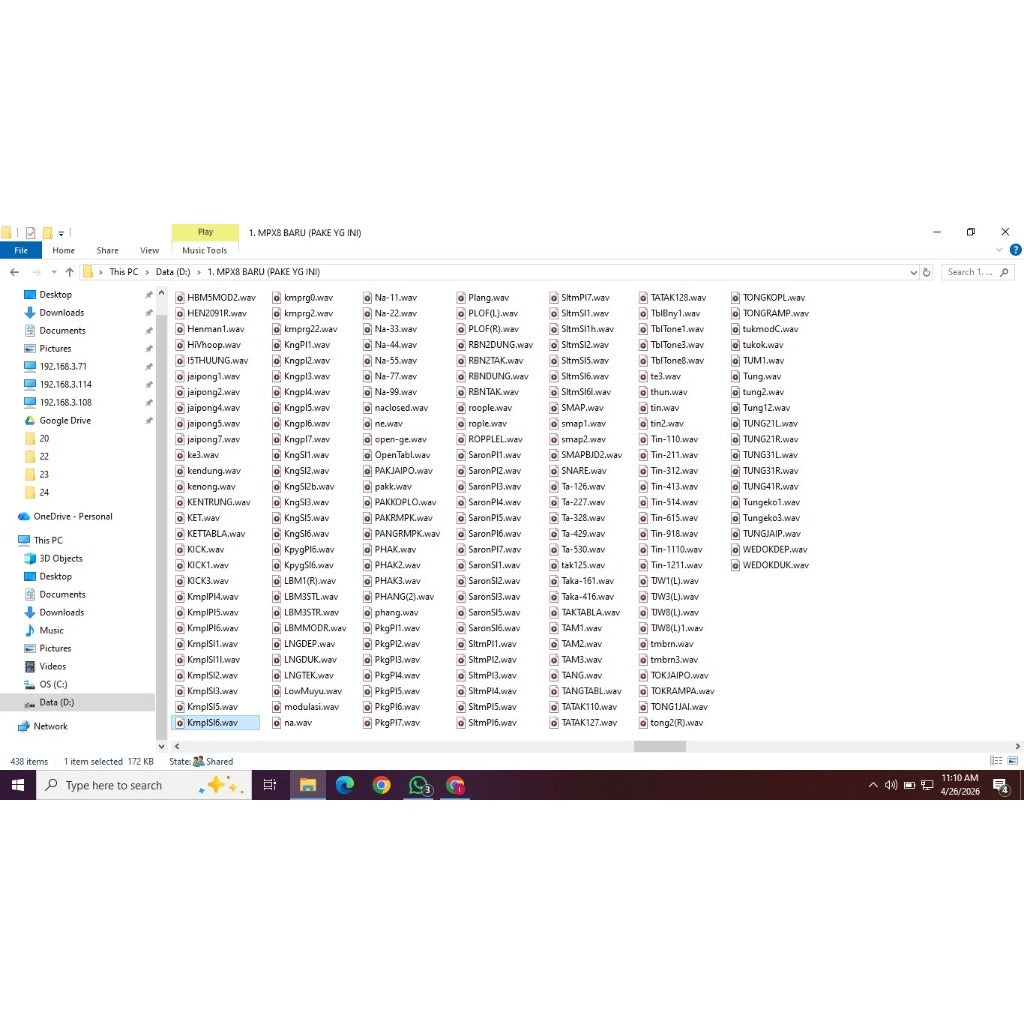Click the up-one-level arrow
Image resolution: width=1024 pixels, height=1024 pixels.
[x=70, y=272]
